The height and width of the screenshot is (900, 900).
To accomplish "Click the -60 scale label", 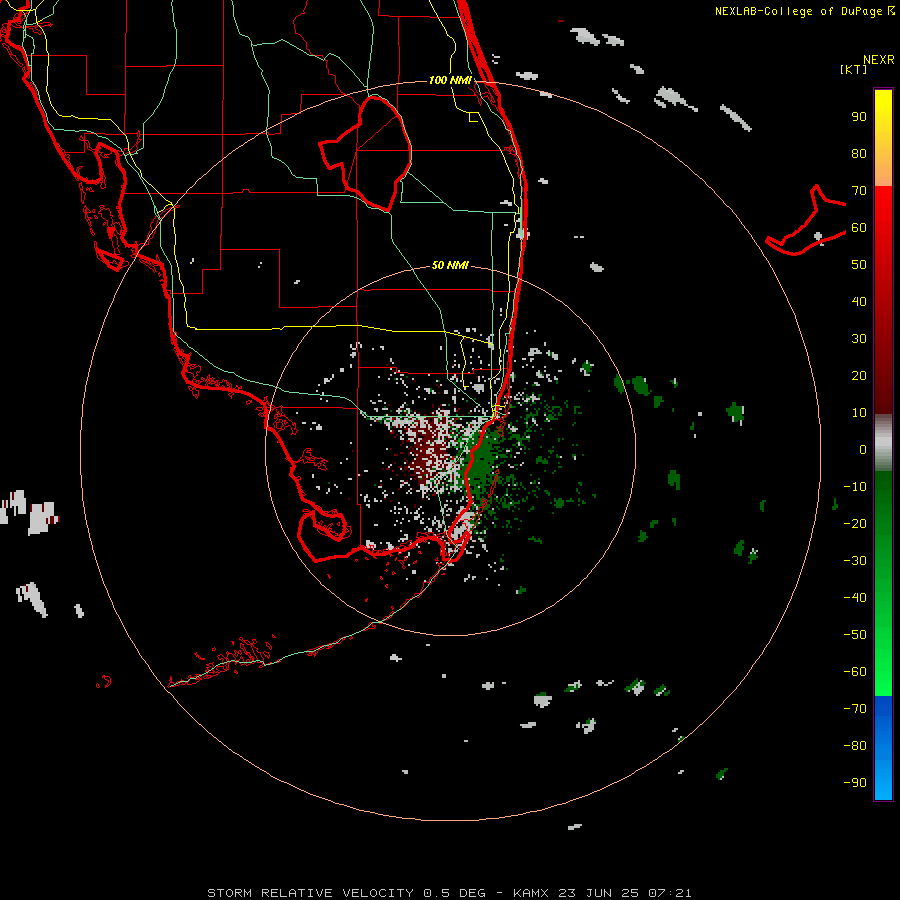I will click(855, 672).
